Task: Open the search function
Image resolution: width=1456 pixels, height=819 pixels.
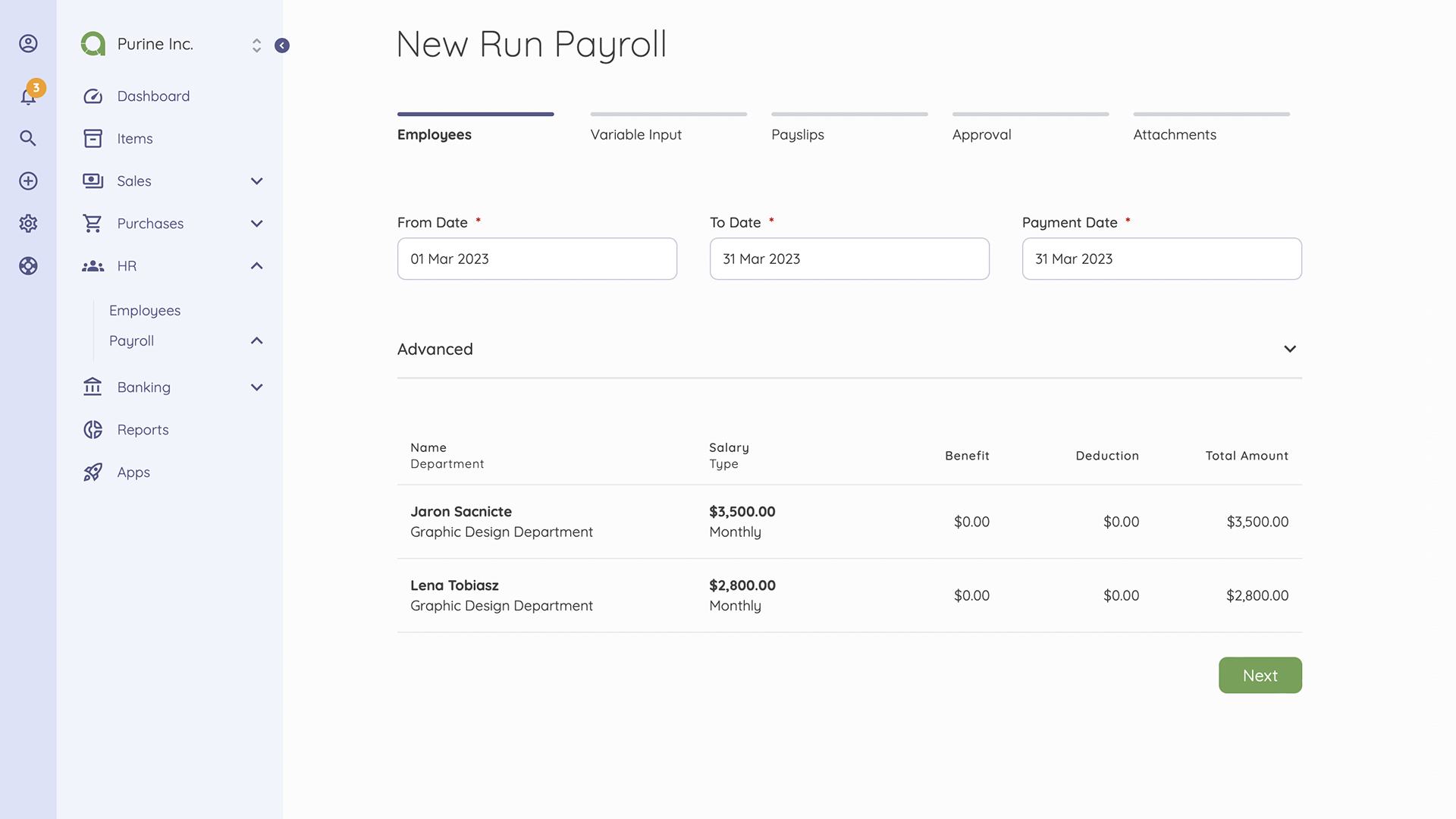Action: 28,138
